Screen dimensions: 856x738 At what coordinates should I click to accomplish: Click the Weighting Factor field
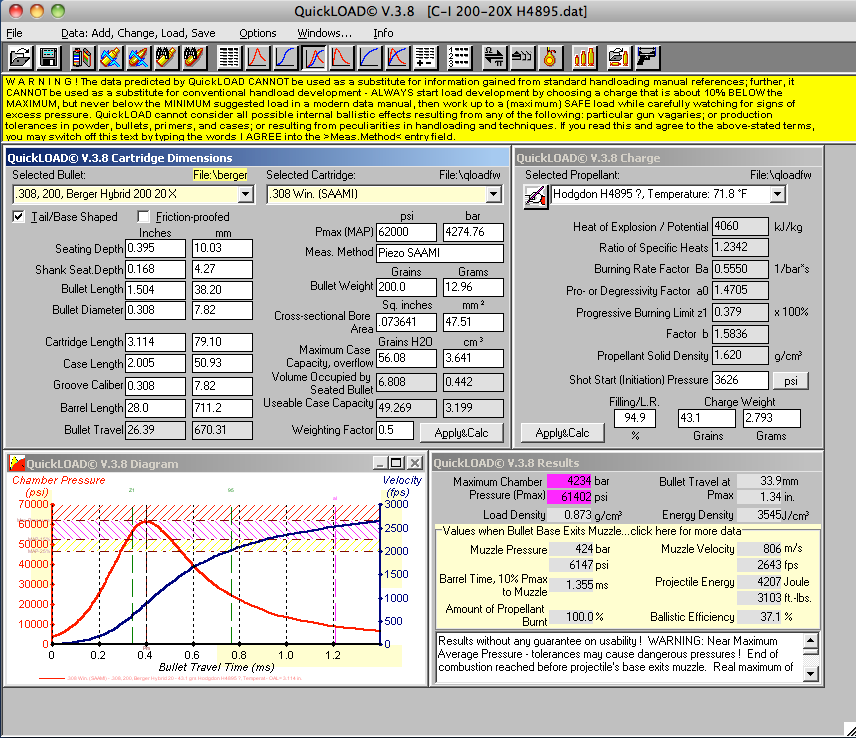point(395,430)
